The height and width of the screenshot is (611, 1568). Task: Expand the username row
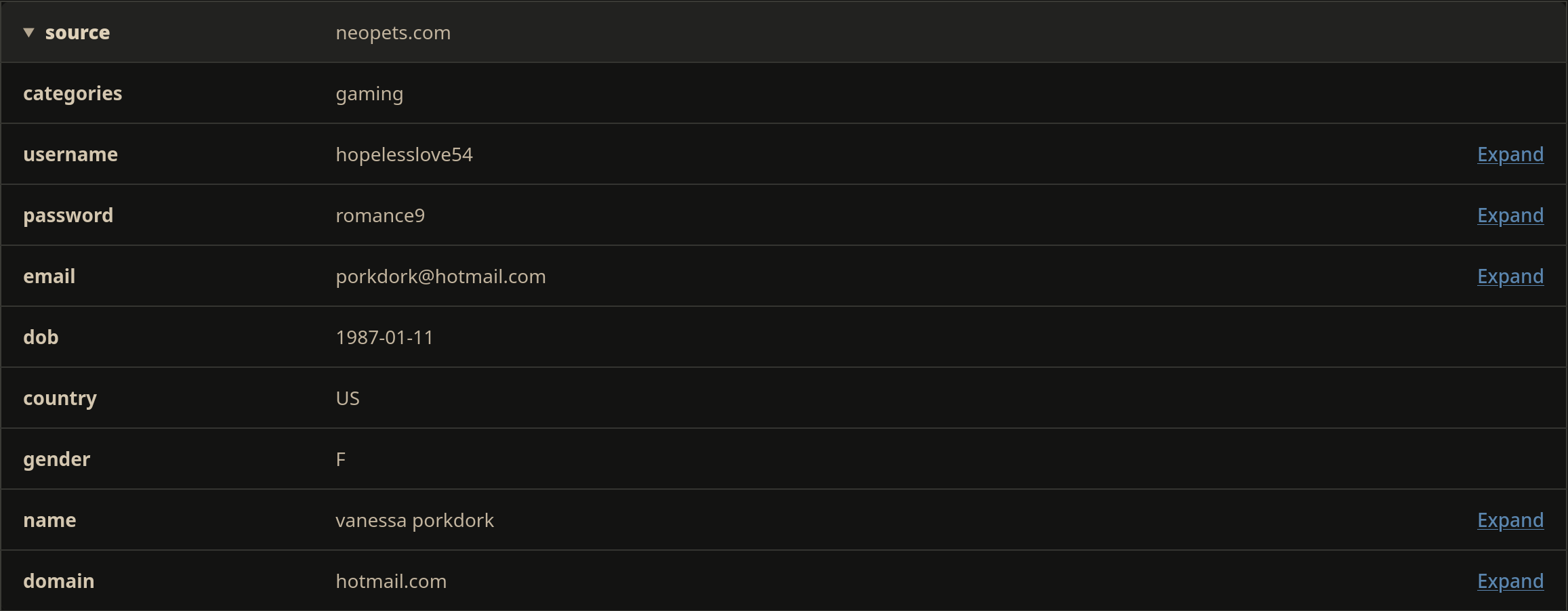[1510, 154]
